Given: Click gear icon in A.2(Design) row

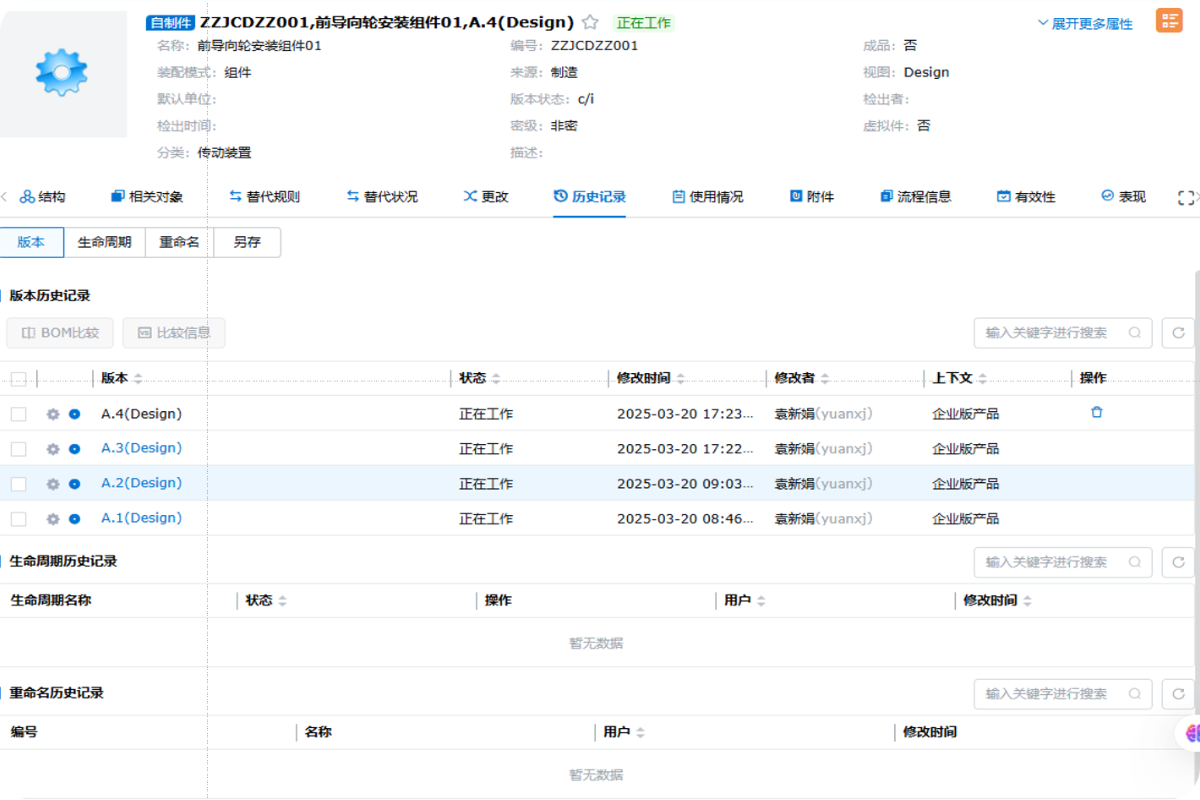Looking at the screenshot, I should [53, 484].
